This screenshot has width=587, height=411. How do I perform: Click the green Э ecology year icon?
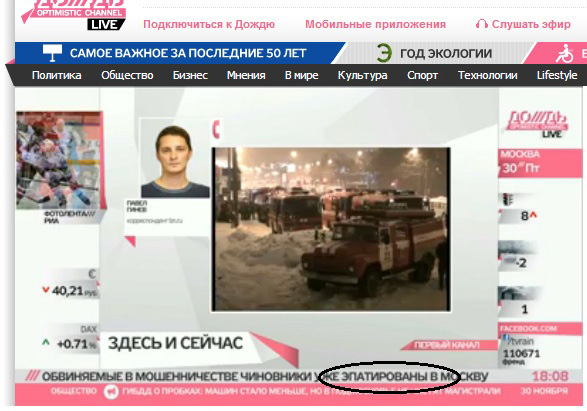[x=384, y=53]
